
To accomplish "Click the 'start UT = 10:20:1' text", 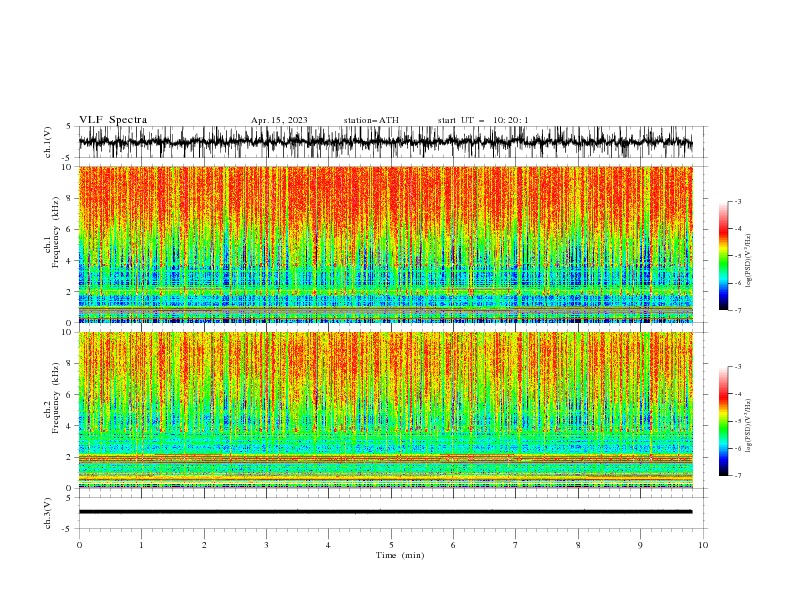I will point(483,120).
